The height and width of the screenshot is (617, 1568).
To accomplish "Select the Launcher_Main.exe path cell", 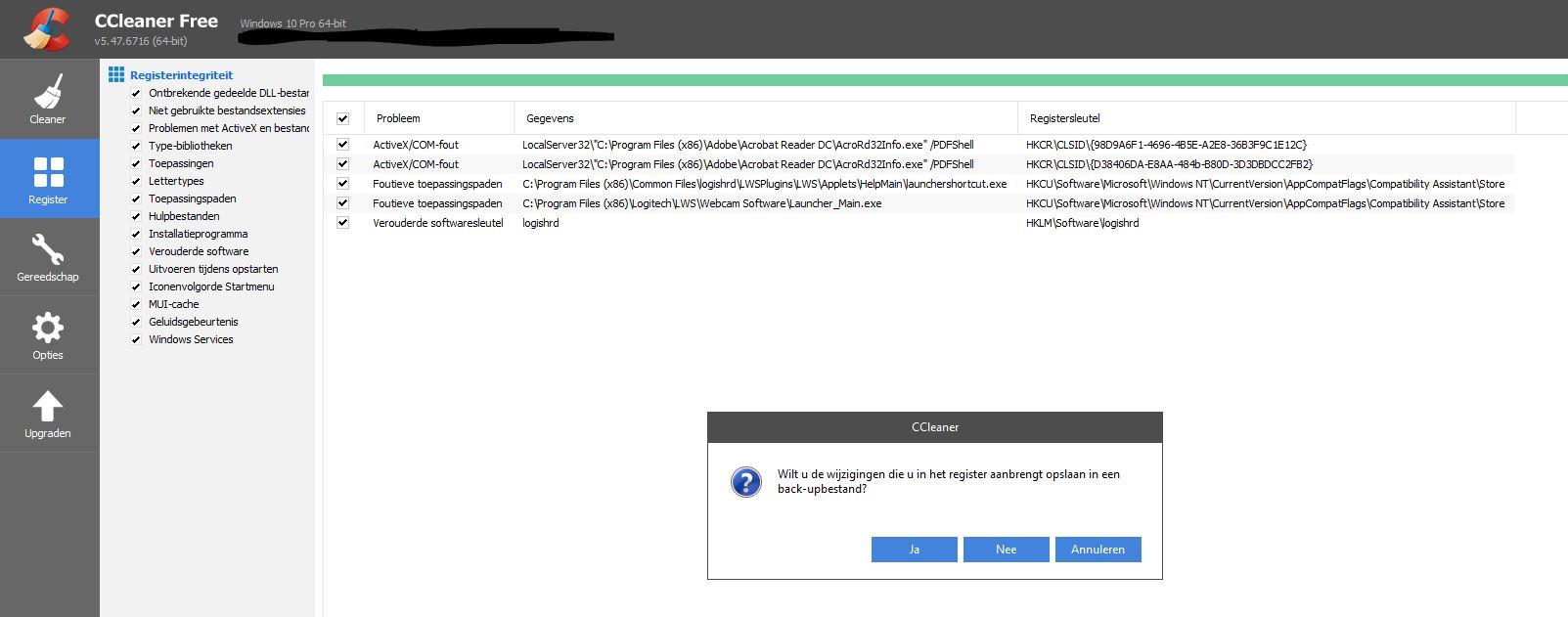I will click(702, 203).
